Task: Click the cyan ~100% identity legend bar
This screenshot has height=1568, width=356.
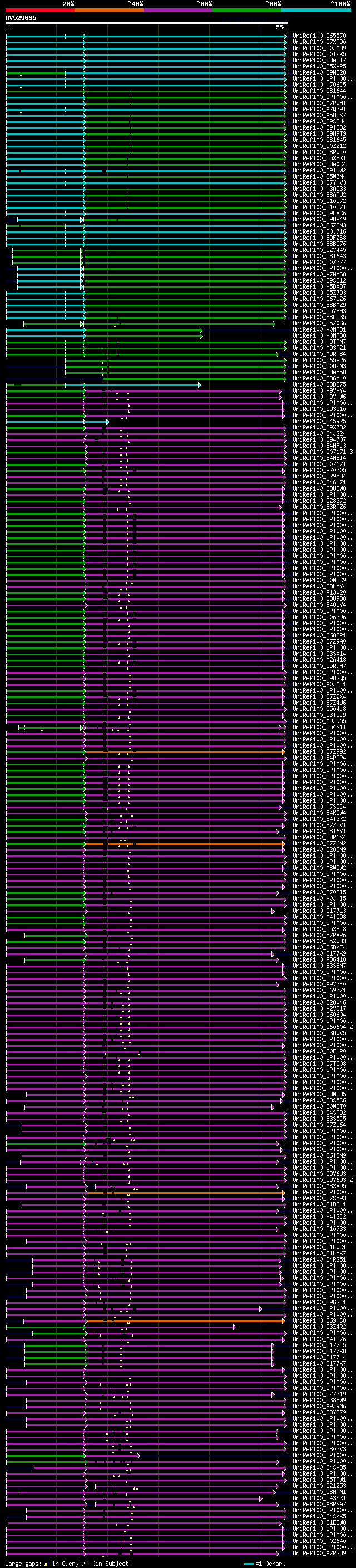Action: click(x=317, y=10)
